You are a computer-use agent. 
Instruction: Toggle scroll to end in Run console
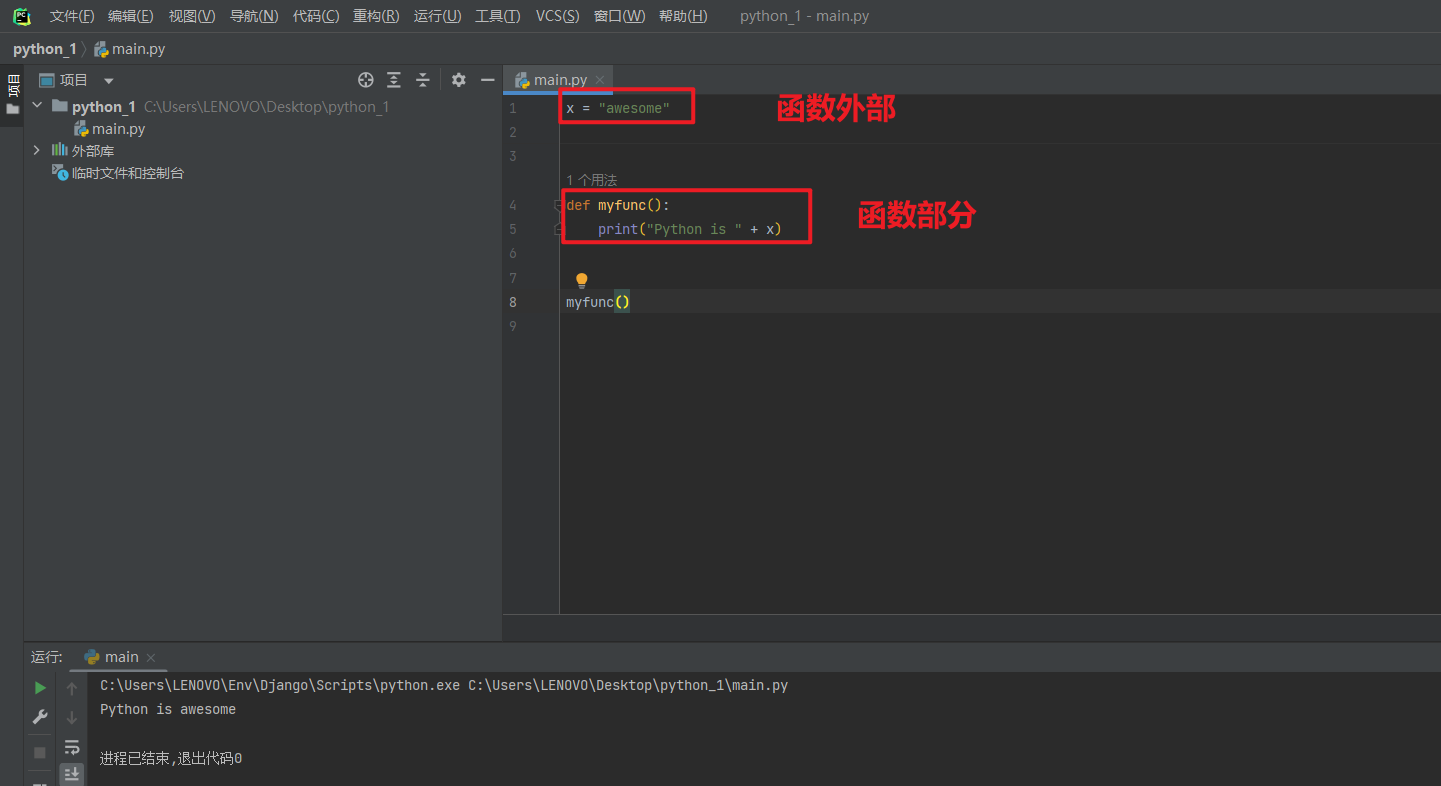[72, 774]
